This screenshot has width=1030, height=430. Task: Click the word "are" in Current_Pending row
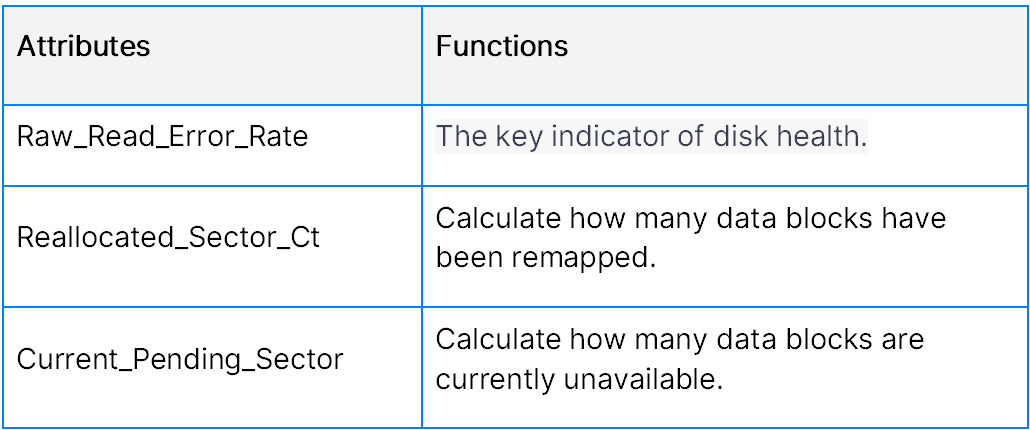[903, 340]
